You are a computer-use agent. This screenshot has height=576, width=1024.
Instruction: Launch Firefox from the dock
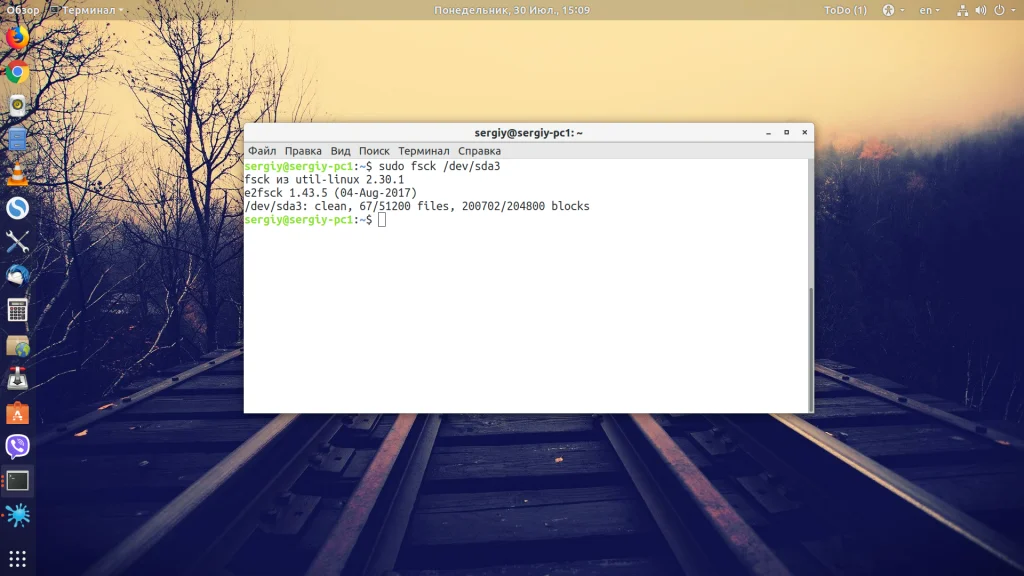point(18,37)
